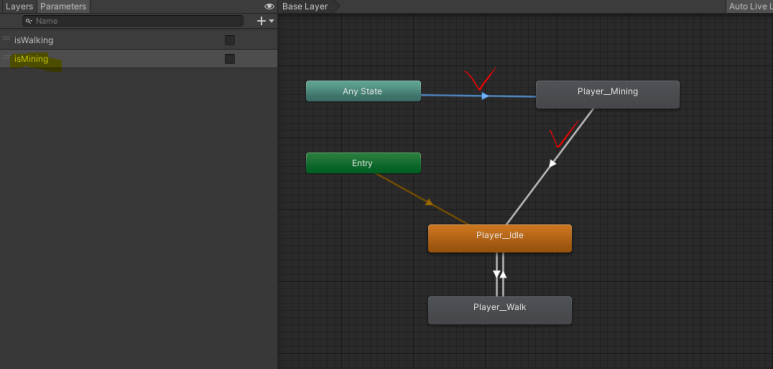Select the Player_Walk state node
Image resolution: width=773 pixels, height=369 pixels.
click(x=500, y=310)
